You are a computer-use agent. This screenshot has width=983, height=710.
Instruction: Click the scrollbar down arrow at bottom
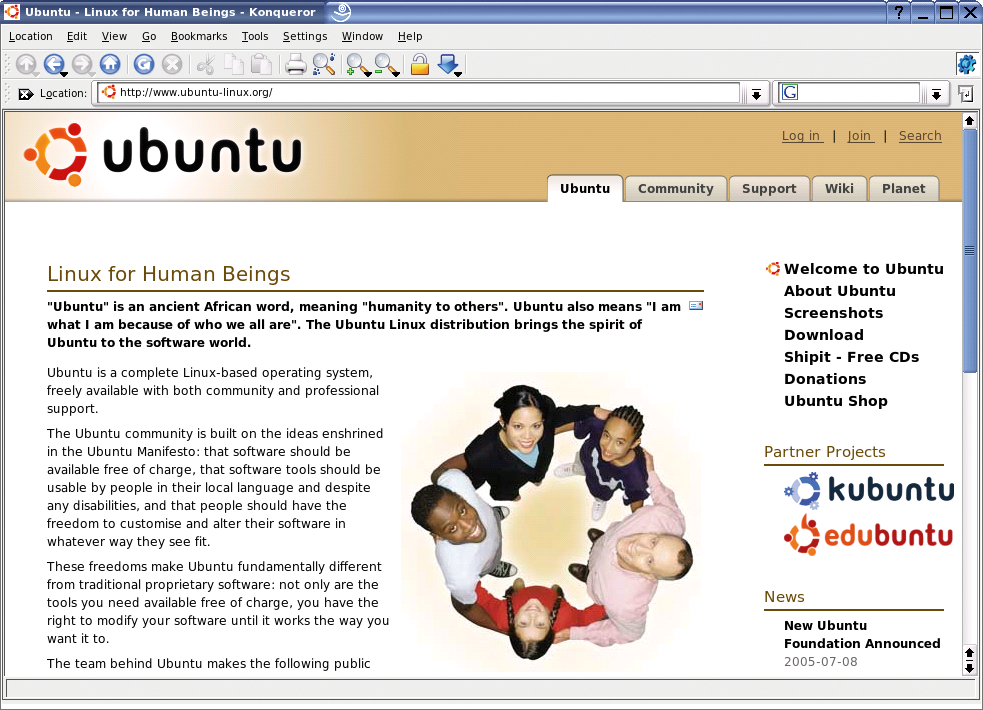click(x=969, y=668)
